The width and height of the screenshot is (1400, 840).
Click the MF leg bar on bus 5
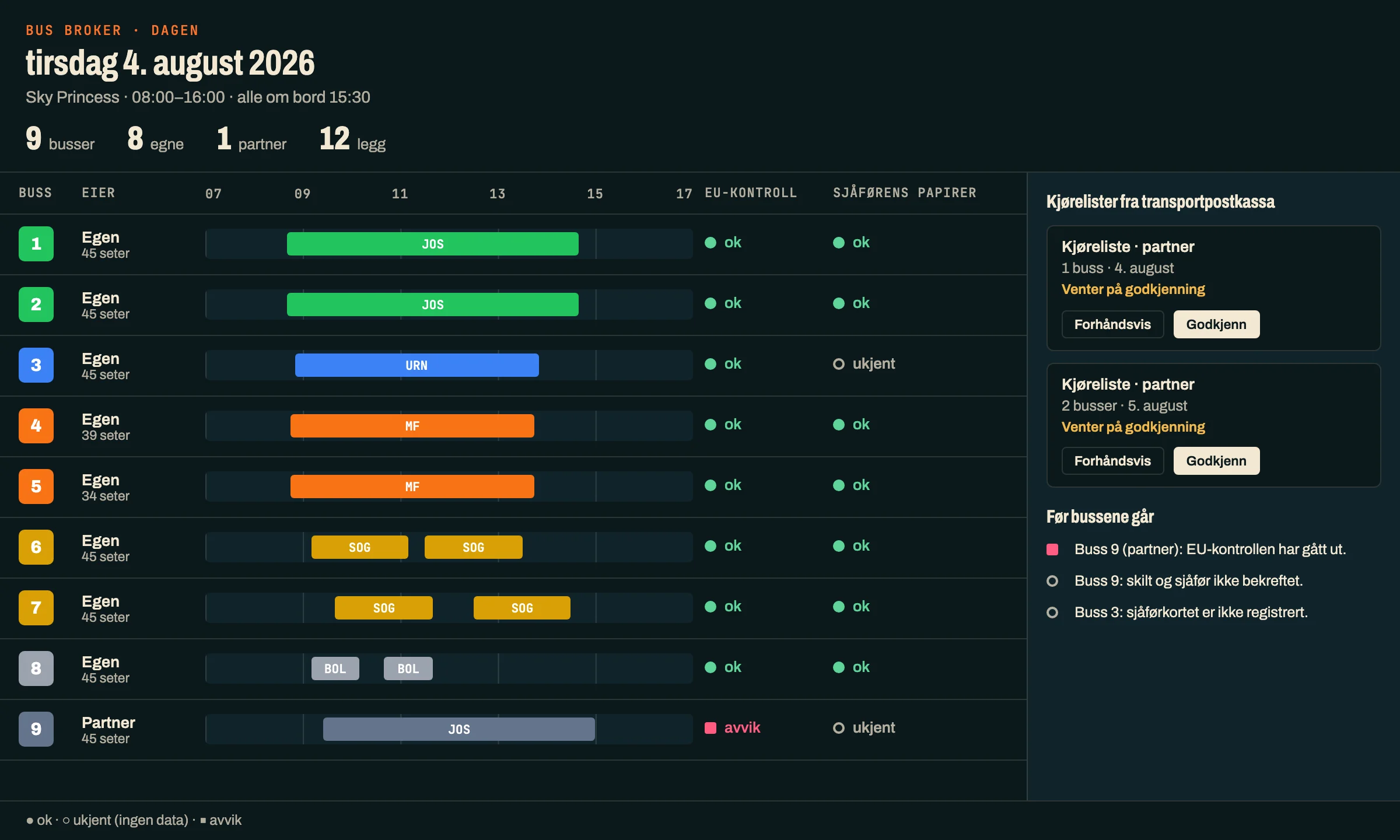tap(412, 487)
